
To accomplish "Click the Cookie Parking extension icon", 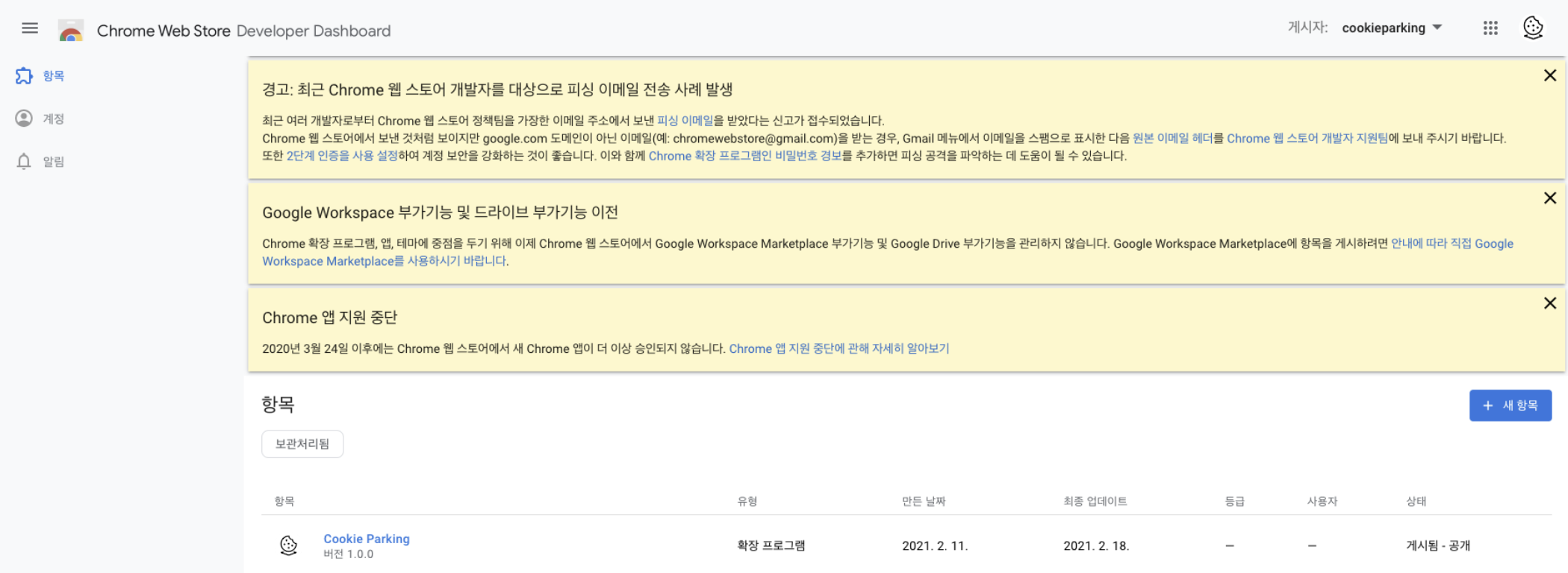I will pyautogui.click(x=288, y=545).
